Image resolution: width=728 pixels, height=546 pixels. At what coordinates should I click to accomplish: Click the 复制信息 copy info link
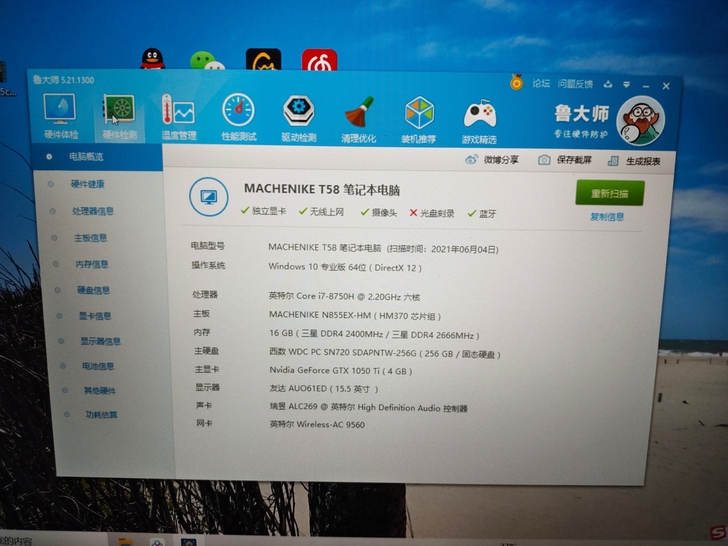point(607,217)
